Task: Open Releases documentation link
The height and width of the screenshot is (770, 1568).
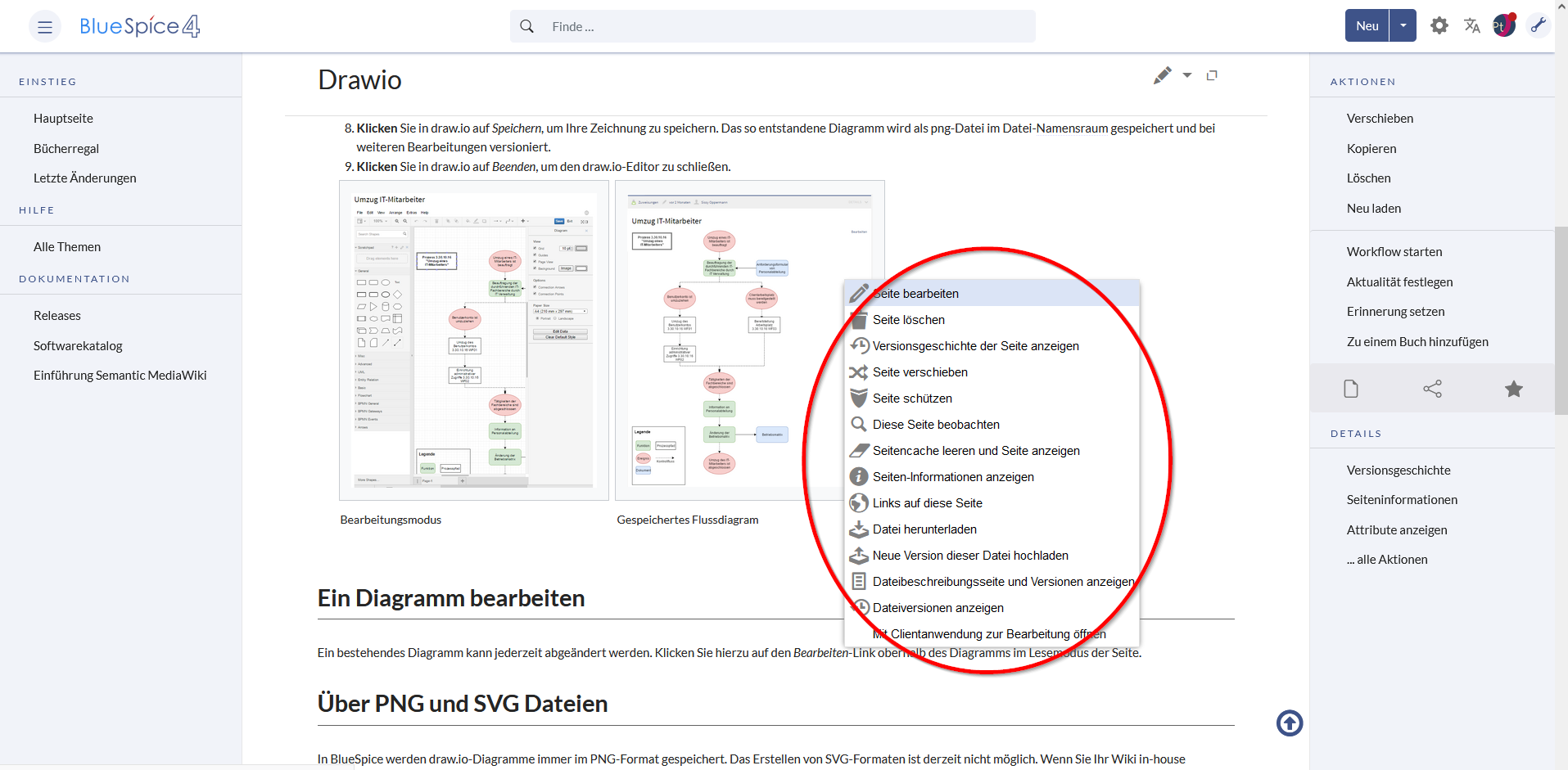Action: [57, 316]
